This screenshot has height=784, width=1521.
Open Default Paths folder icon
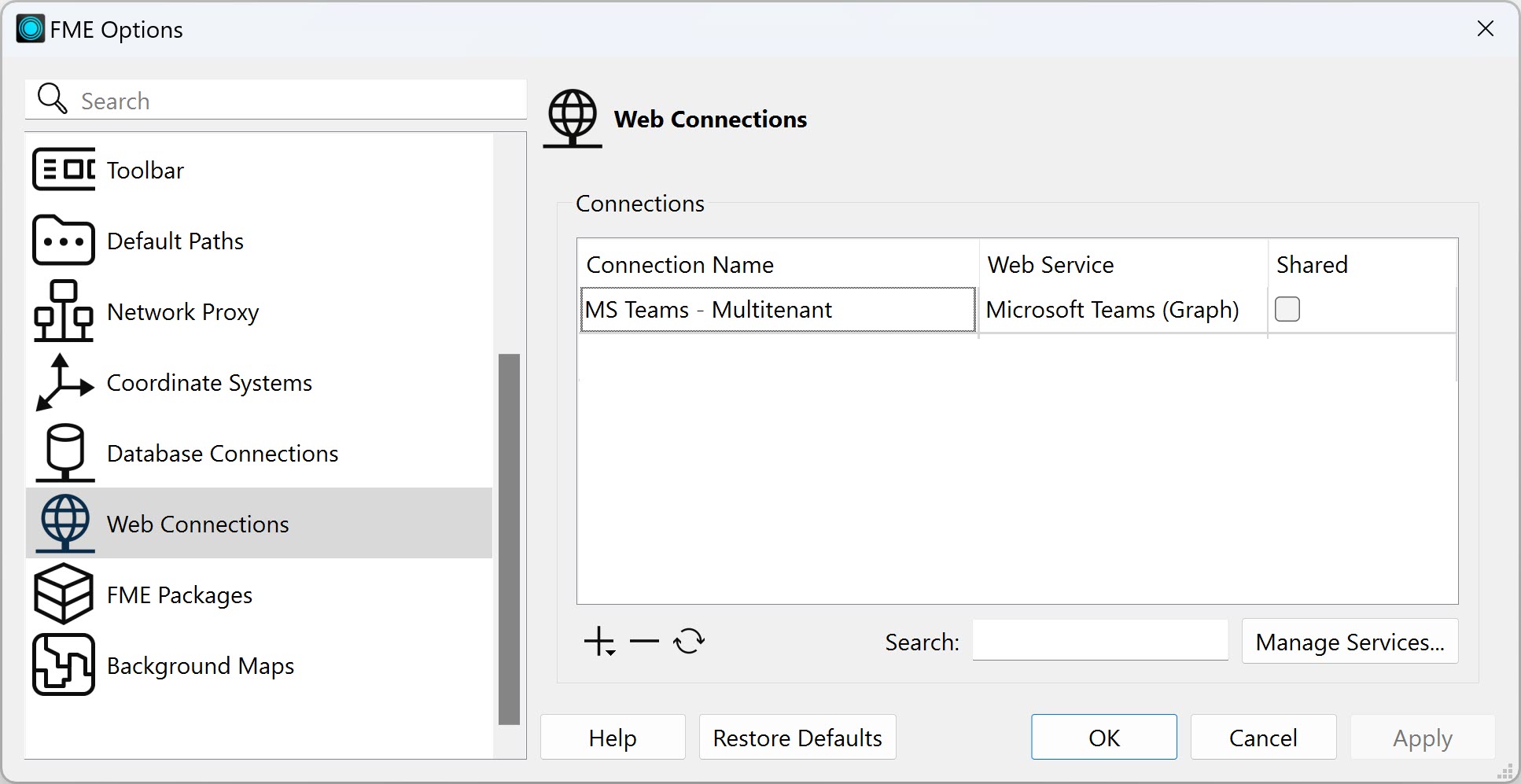64,241
